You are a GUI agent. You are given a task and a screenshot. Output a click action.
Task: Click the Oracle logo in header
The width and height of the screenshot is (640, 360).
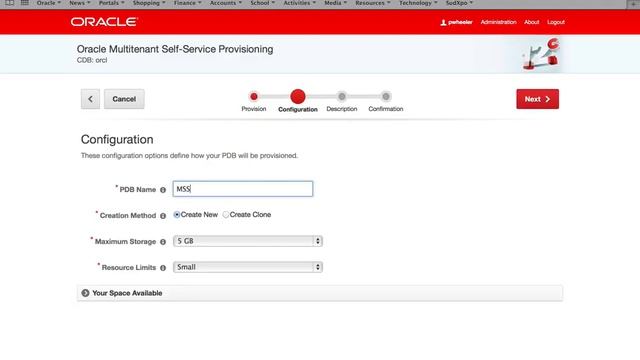pyautogui.click(x=104, y=22)
